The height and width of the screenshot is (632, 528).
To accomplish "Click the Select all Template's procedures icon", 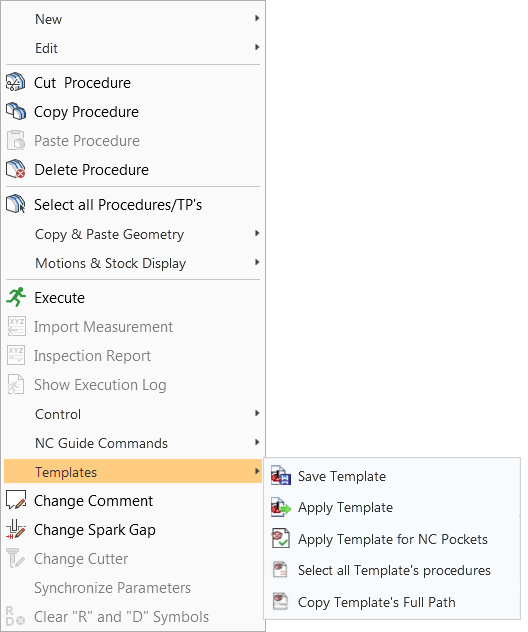I will coord(280,570).
